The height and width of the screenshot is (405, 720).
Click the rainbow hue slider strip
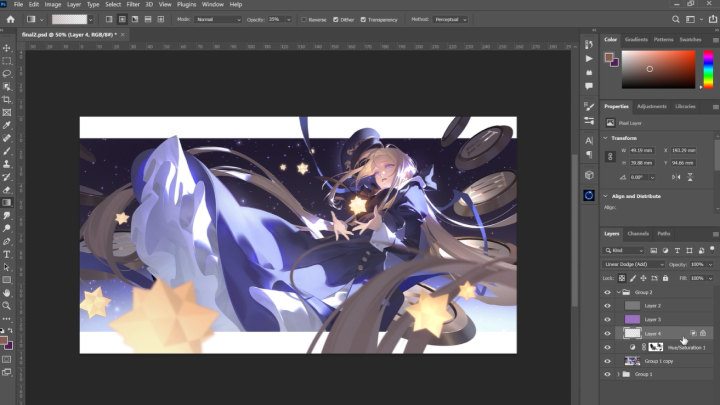tap(708, 70)
